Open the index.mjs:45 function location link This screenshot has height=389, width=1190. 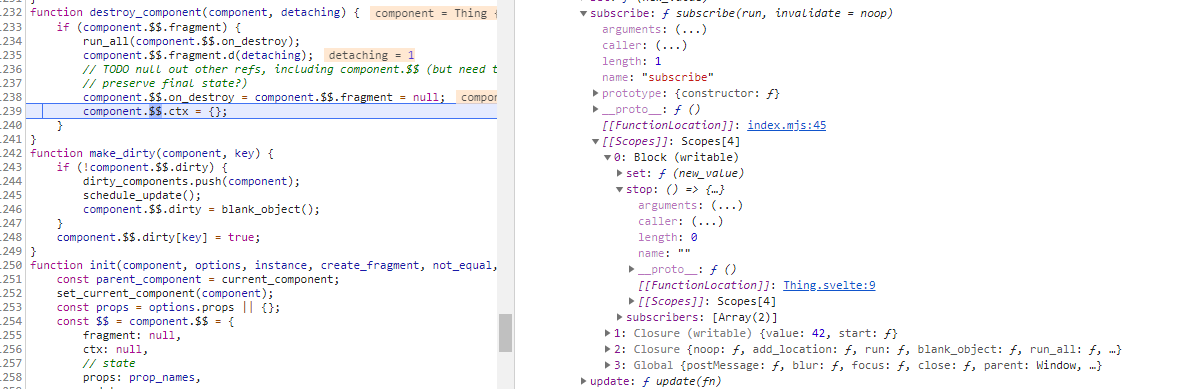pyautogui.click(x=786, y=125)
